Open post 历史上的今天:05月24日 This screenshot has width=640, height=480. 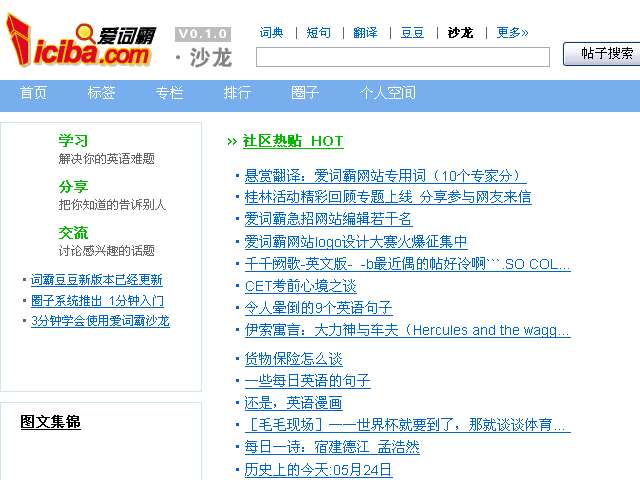pyautogui.click(x=318, y=470)
